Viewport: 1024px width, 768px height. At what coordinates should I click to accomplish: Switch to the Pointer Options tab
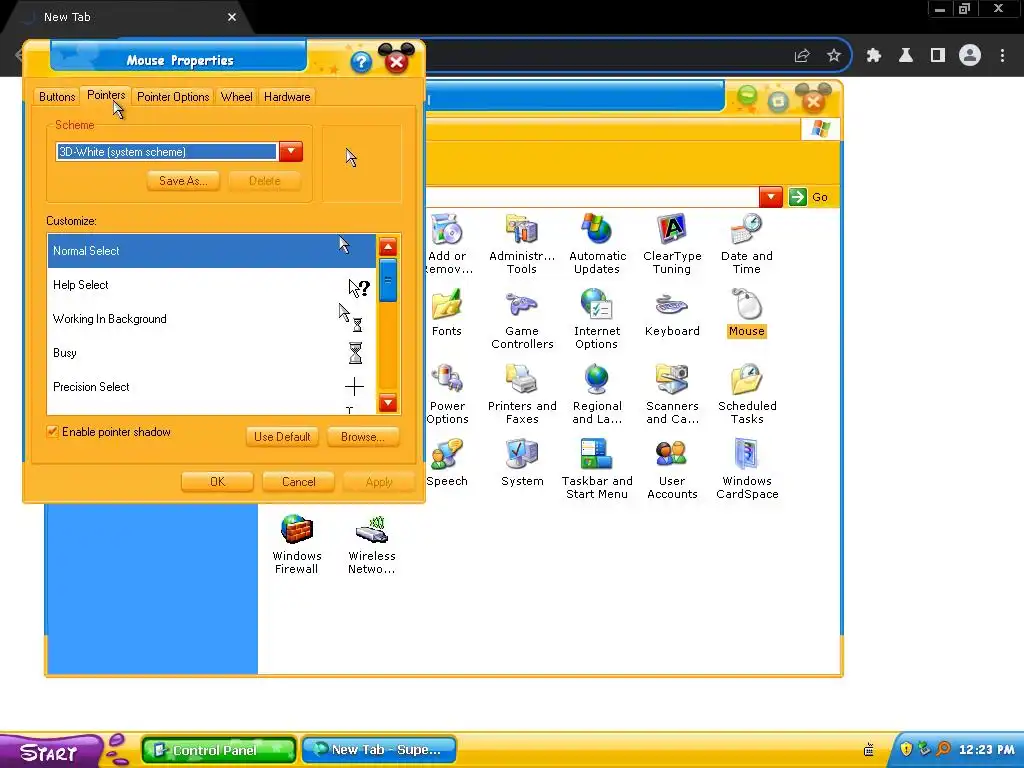pos(173,97)
